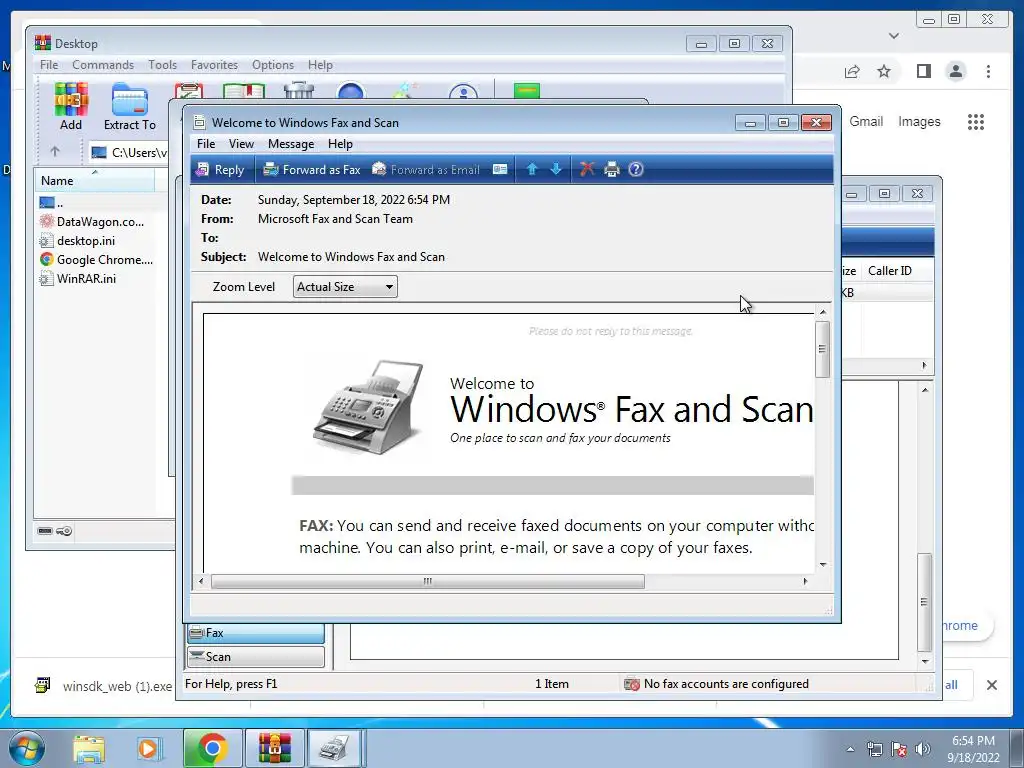Click the WinRAR View book icon
This screenshot has width=1024, height=768.
pos(244,91)
